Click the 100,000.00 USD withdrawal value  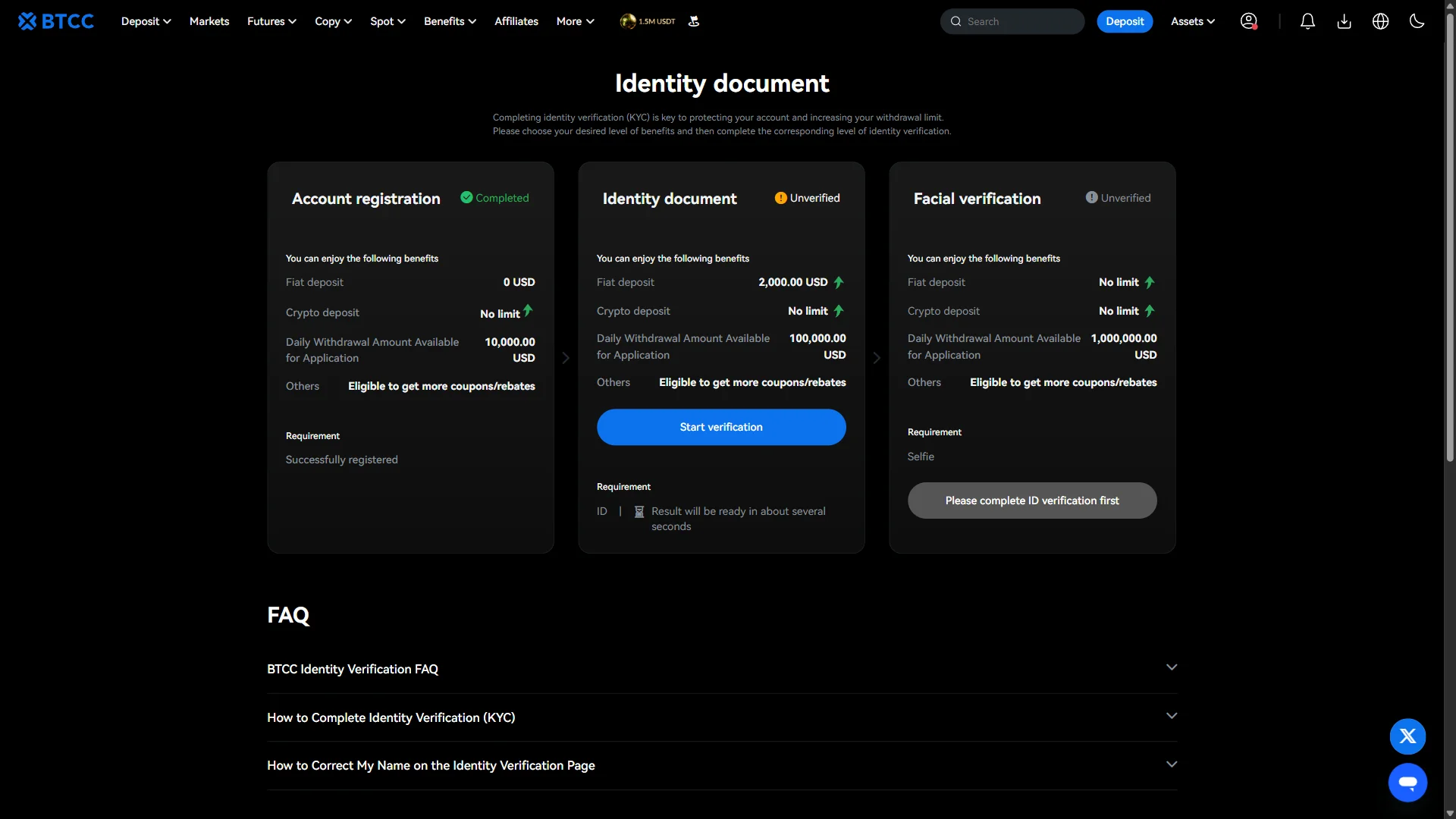tap(817, 347)
